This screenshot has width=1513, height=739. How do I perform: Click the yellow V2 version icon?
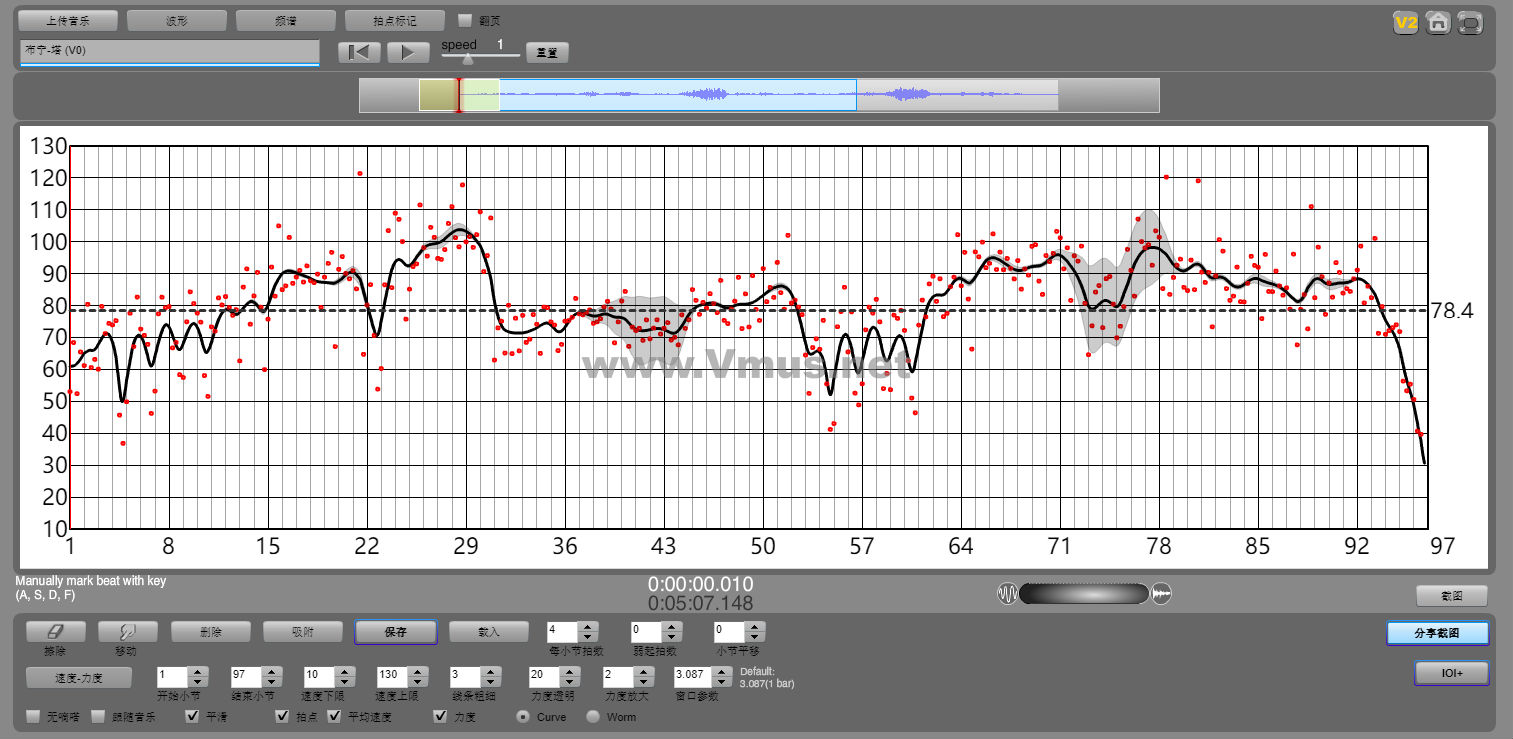[1406, 22]
